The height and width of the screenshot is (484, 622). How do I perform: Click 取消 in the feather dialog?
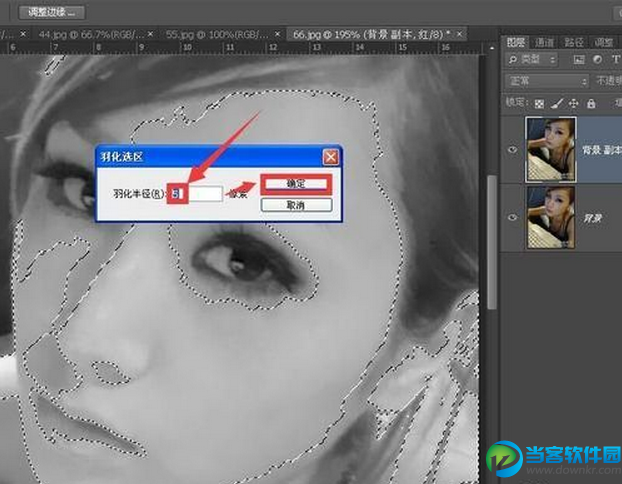(x=296, y=205)
